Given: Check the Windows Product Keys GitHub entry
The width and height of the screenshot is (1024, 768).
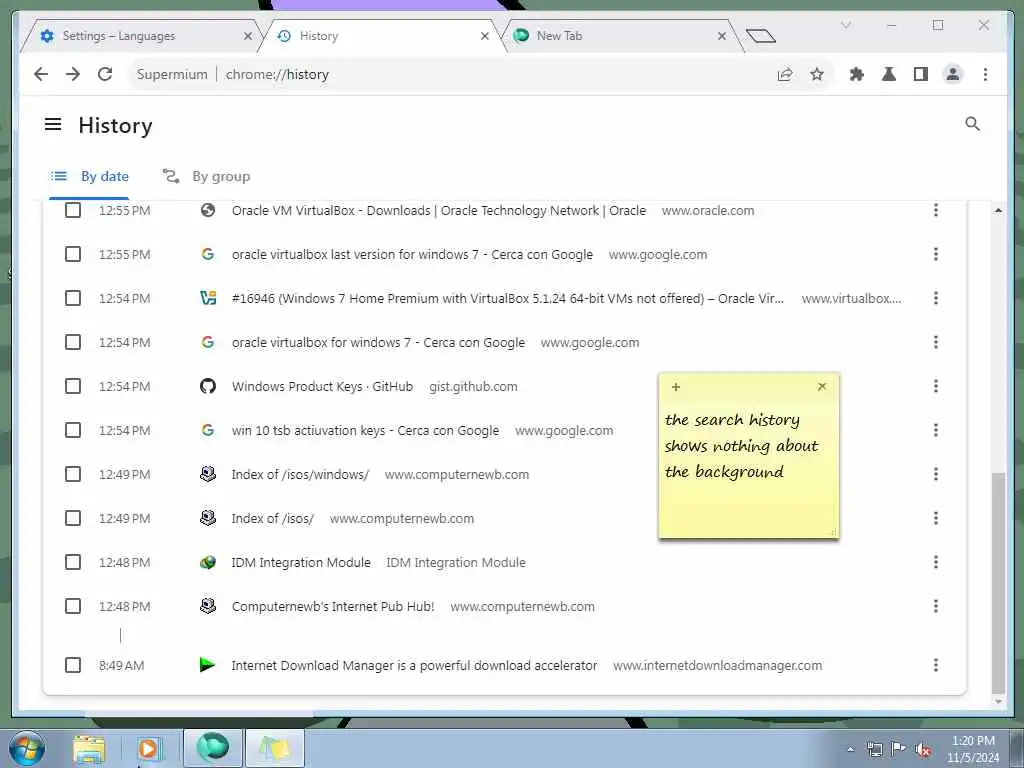Looking at the screenshot, I should point(73,386).
